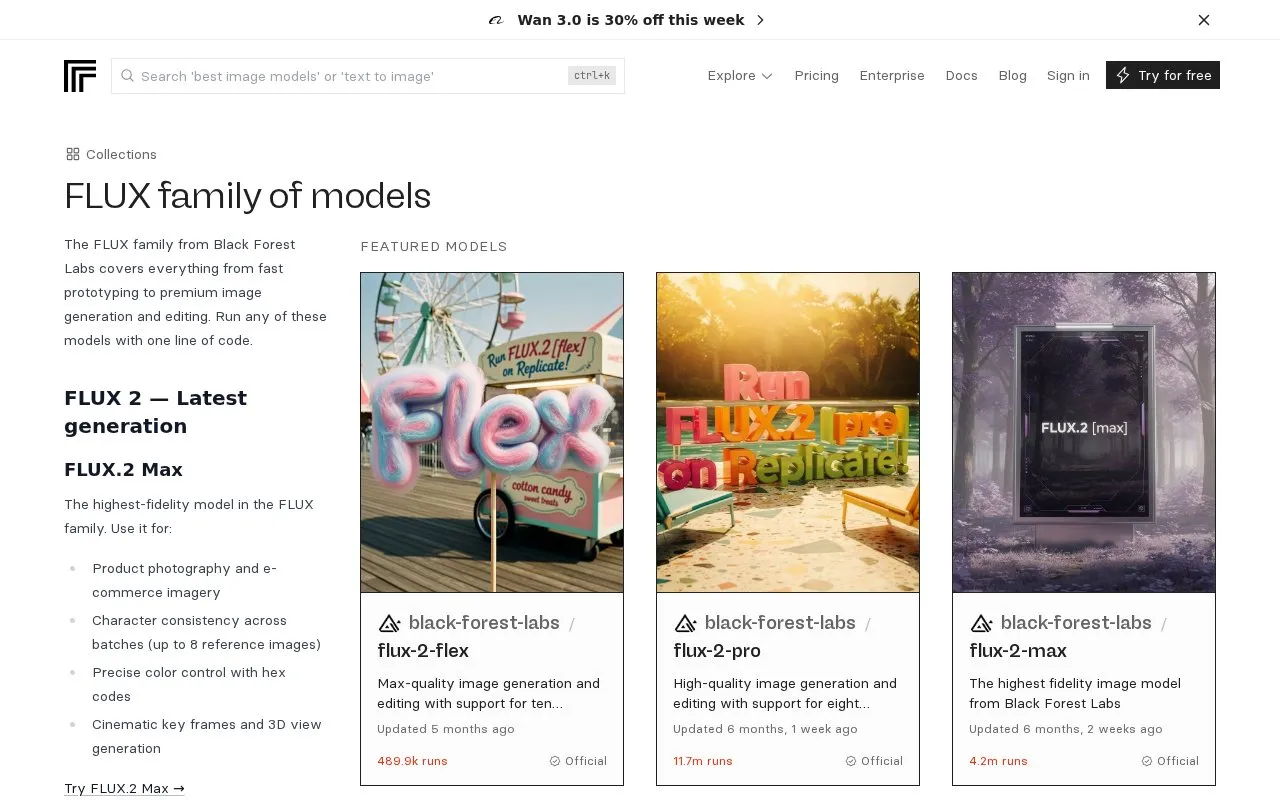Viewport: 1280px width, 800px height.
Task: Click the flux-2-pro 'High-quality image generation' description
Action: pyautogui.click(x=785, y=693)
